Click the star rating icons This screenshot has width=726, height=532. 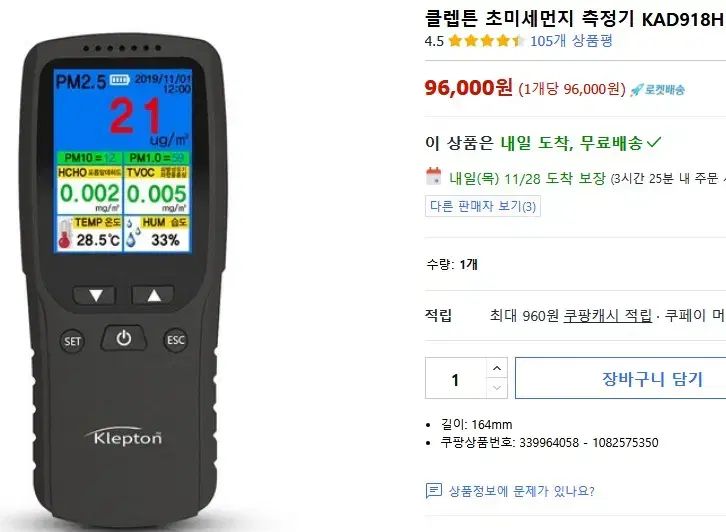(x=487, y=41)
